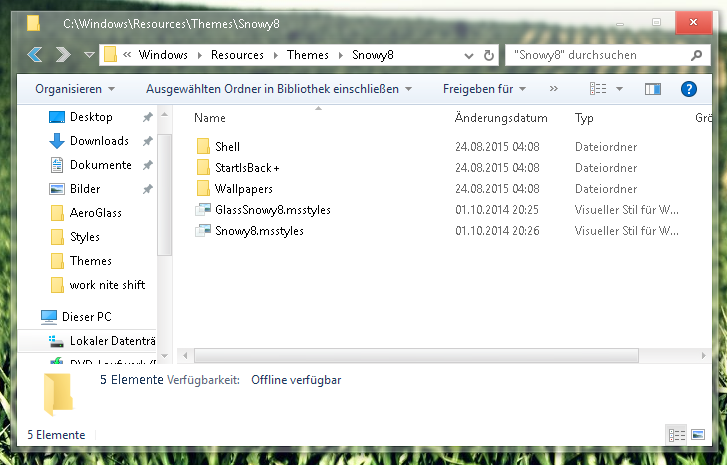727x465 pixels.
Task: Switch to large icons view in status bar
Action: coord(697,434)
